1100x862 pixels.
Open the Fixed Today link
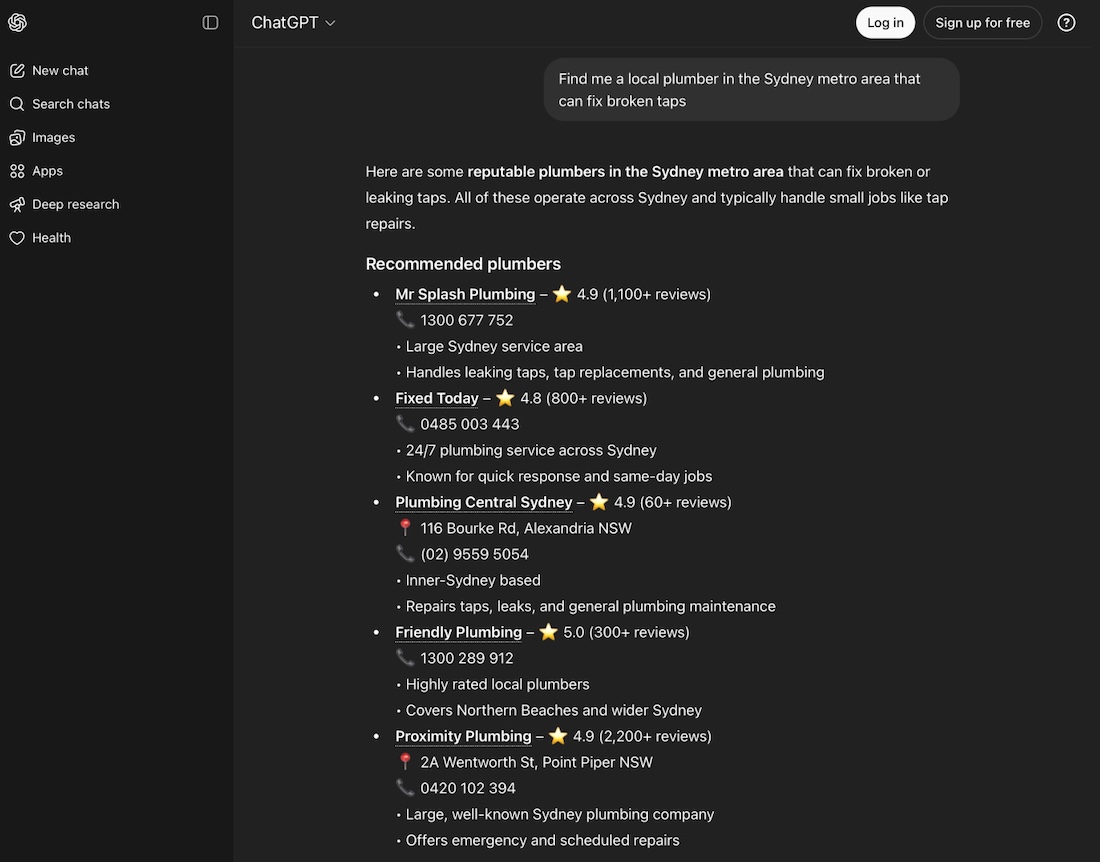click(x=436, y=397)
